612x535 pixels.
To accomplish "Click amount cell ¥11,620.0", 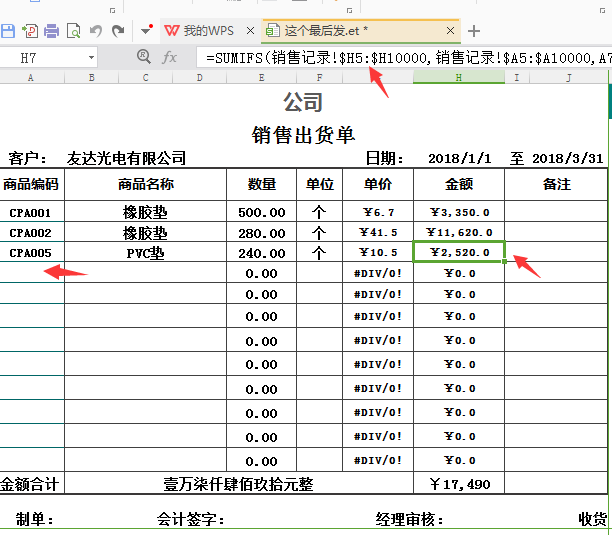I will click(459, 233).
